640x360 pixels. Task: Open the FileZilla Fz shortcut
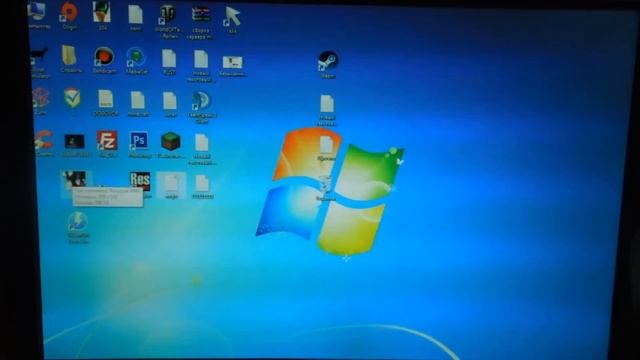pos(107,141)
